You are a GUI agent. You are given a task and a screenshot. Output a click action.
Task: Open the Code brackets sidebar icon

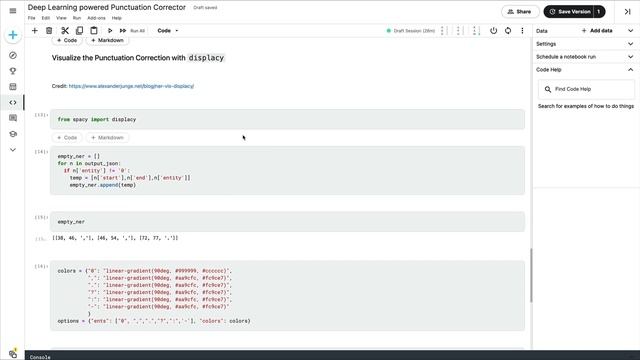coord(13,102)
